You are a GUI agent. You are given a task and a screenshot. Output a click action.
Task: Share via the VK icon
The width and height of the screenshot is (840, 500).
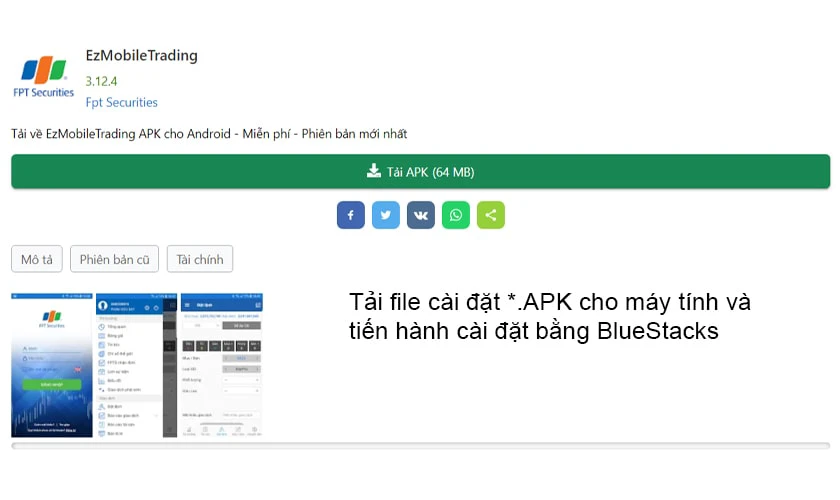coord(421,215)
